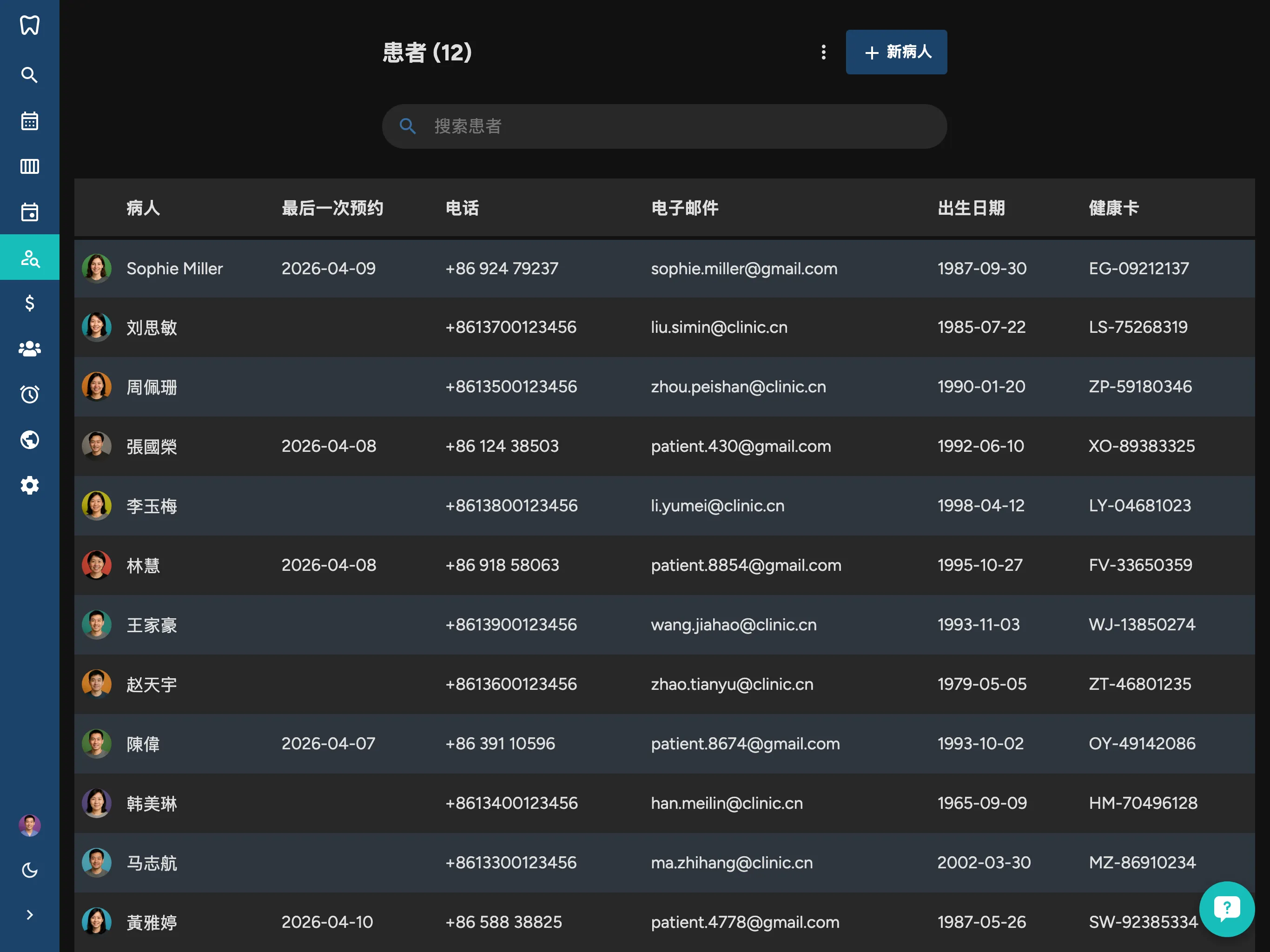Open user profile avatar in sidebar
This screenshot has height=952, width=1270.
[x=29, y=825]
